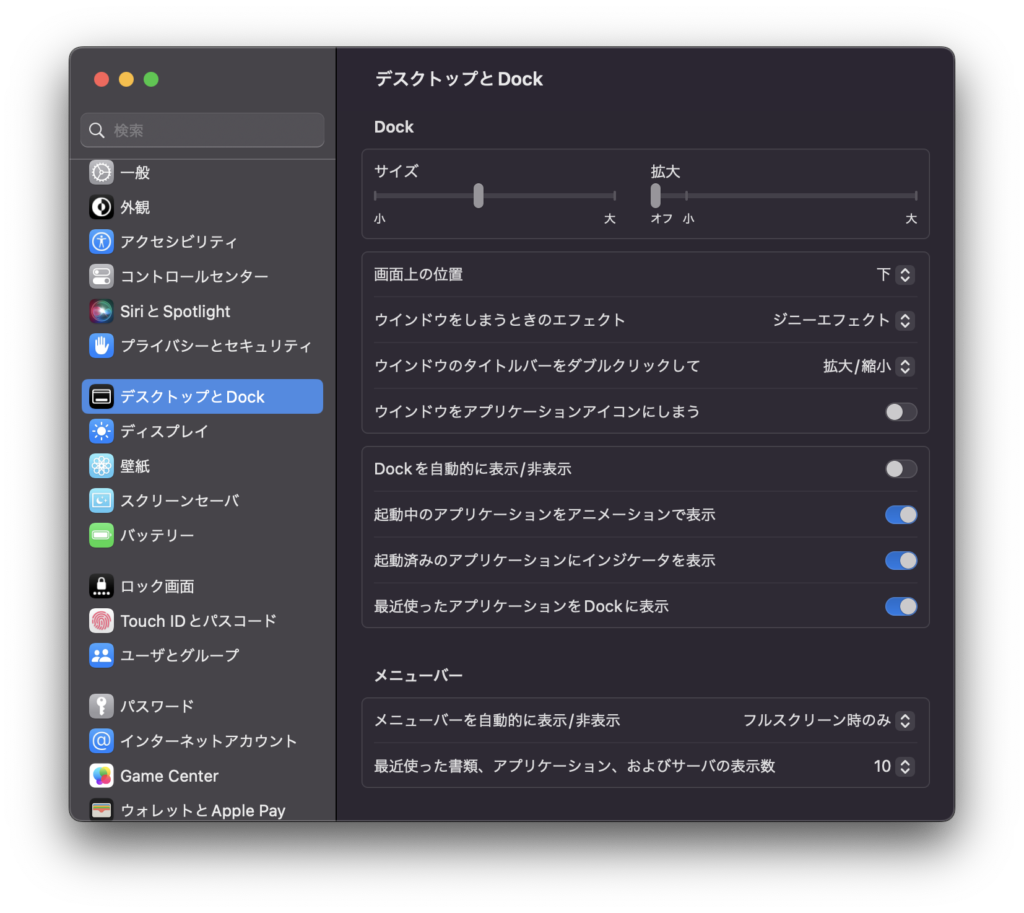Click the magnifier icon in search field
Image resolution: width=1024 pixels, height=913 pixels.
(x=97, y=130)
